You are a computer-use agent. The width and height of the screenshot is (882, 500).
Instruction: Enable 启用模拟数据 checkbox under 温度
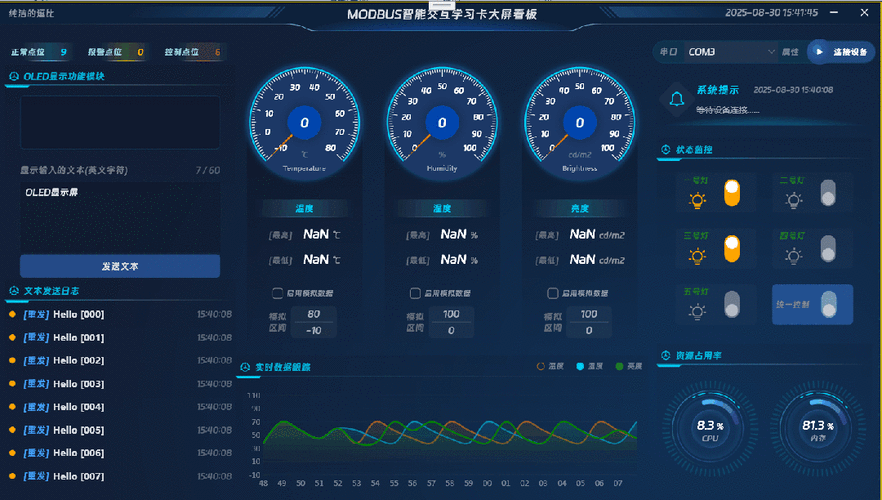tap(277, 293)
